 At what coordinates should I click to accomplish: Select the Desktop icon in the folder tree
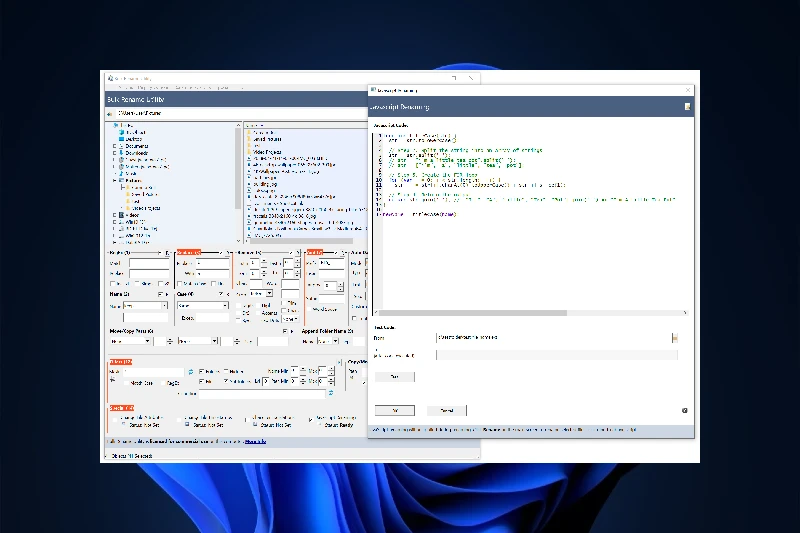tap(121, 139)
